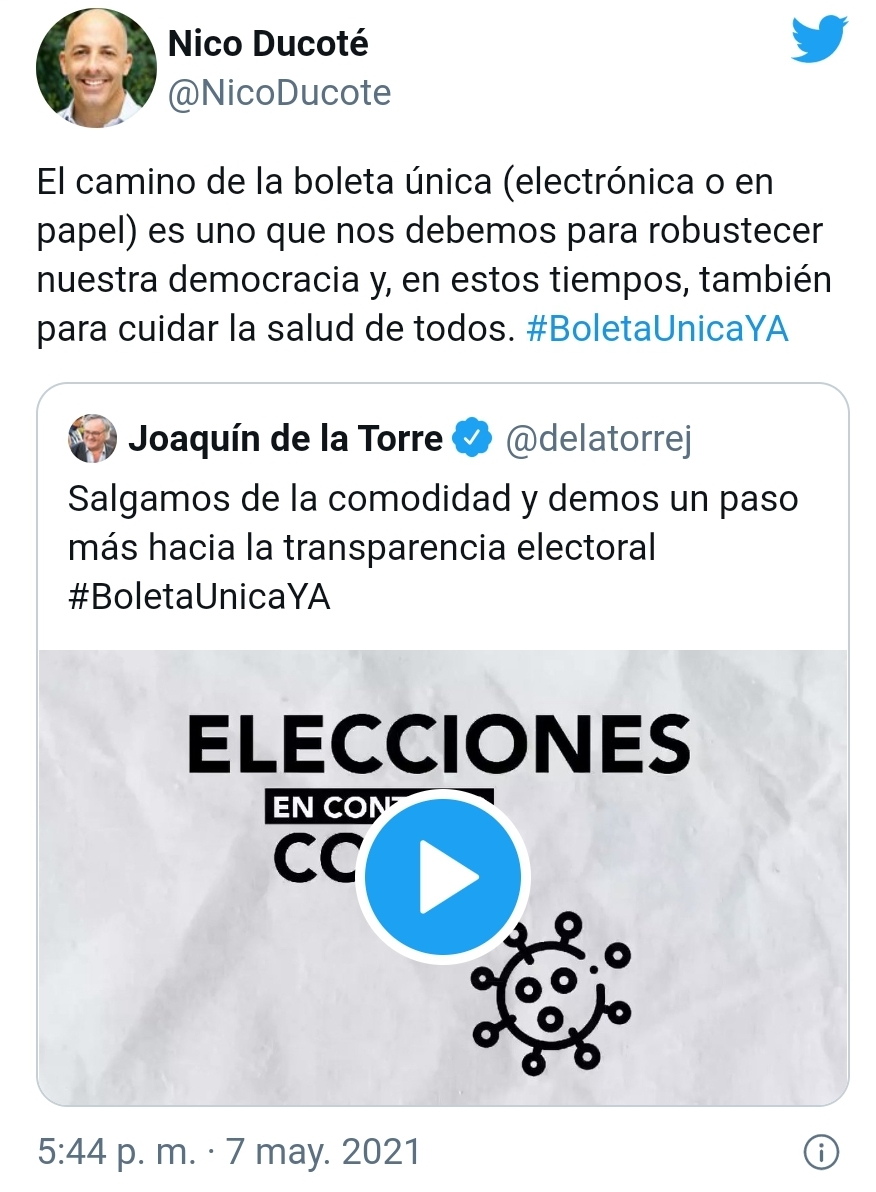Click the quoted tweet's #BoletaUnicaYA hashtag
This screenshot has height=1192, width=876.
coord(199,597)
